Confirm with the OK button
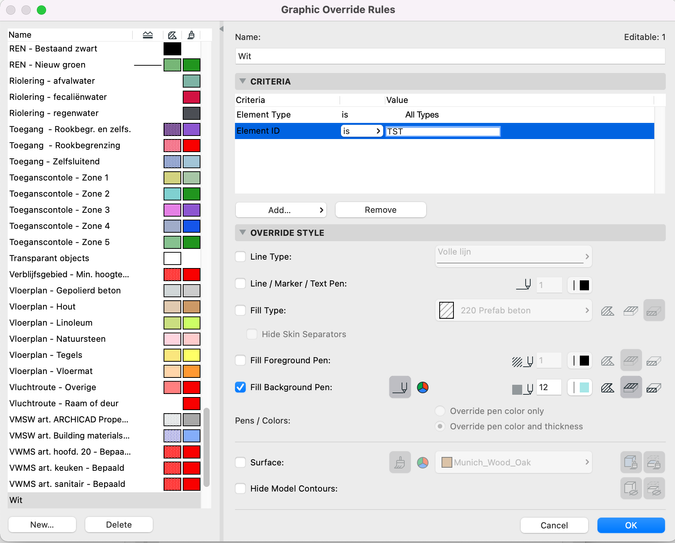Screen dimensions: 675x543 pos(631,525)
